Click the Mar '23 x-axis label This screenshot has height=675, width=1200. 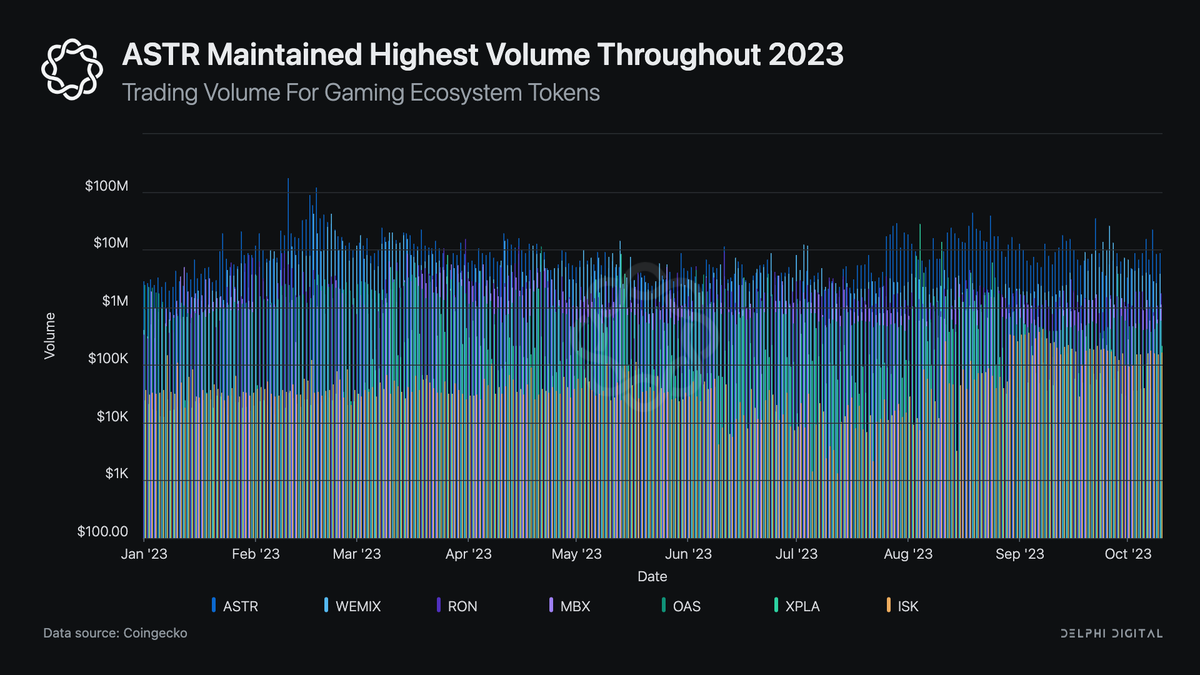[x=357, y=553]
